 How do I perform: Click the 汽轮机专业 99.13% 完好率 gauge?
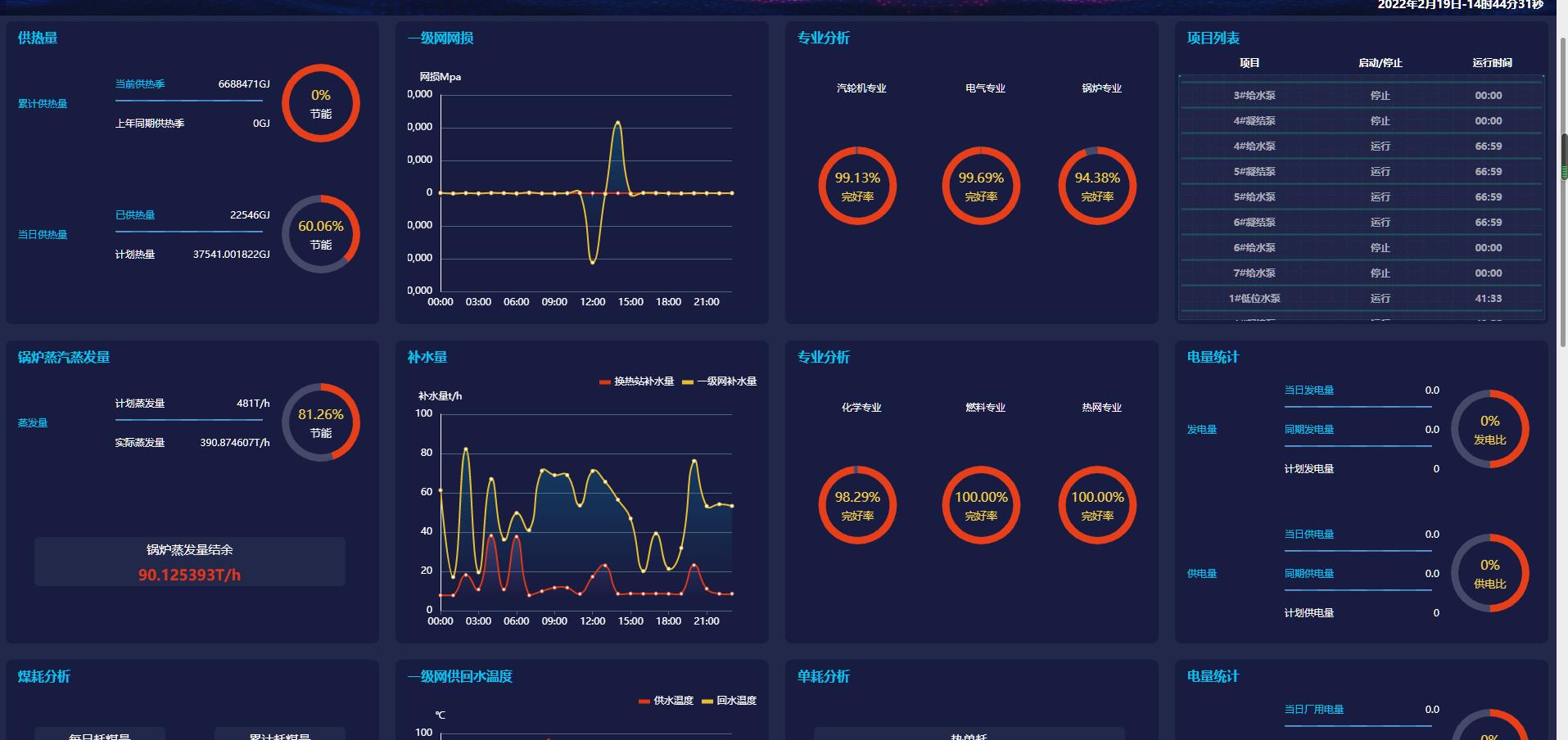pyautogui.click(x=857, y=186)
